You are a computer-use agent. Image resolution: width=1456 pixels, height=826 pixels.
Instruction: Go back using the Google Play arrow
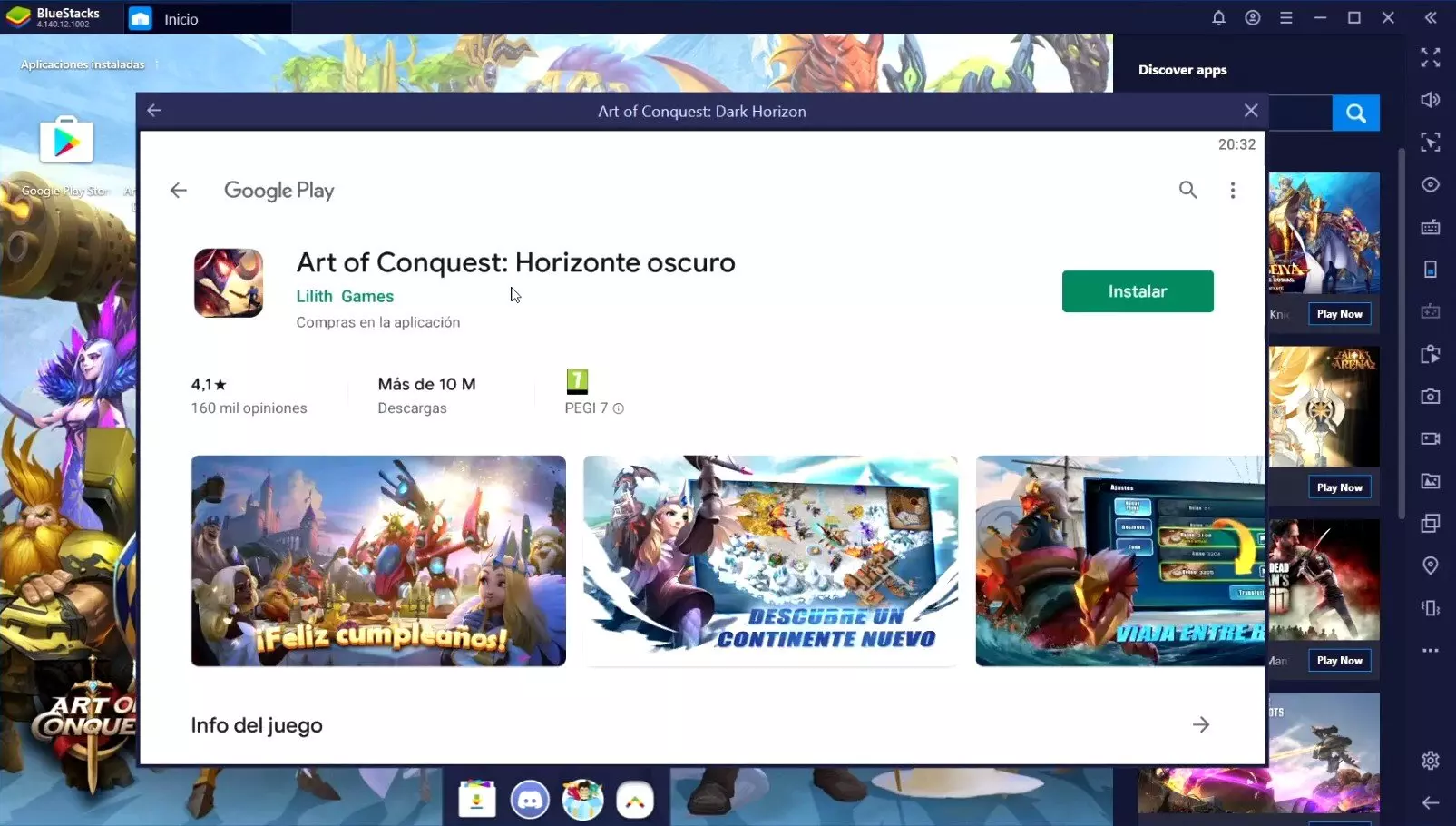pyautogui.click(x=179, y=190)
